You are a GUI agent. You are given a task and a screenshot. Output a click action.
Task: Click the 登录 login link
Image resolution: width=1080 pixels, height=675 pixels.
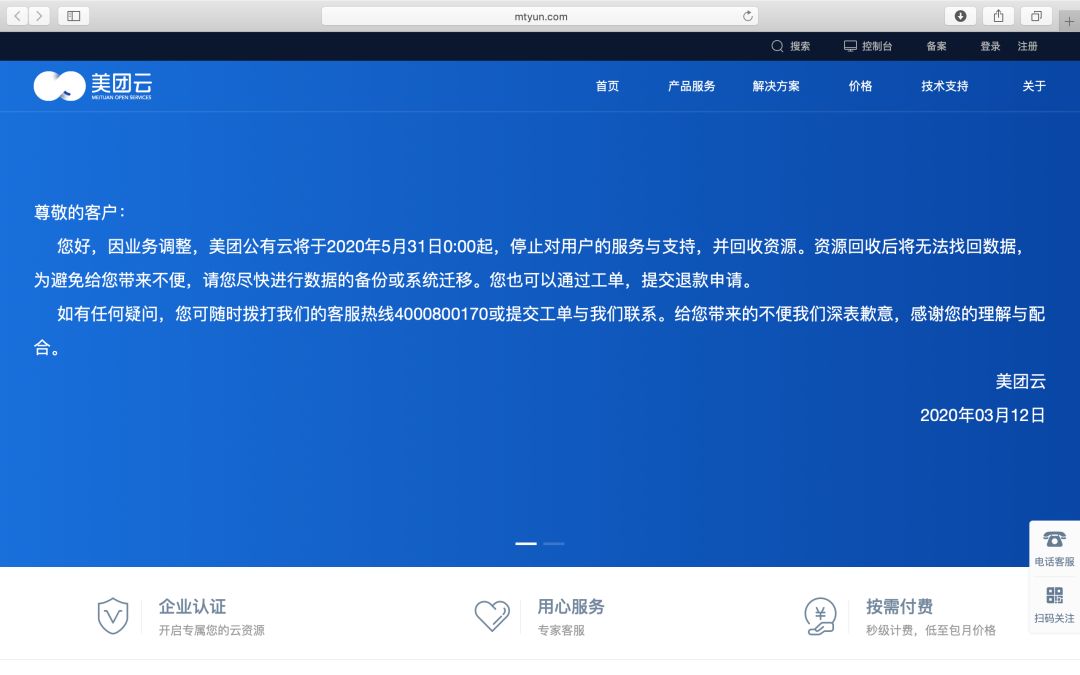click(990, 46)
